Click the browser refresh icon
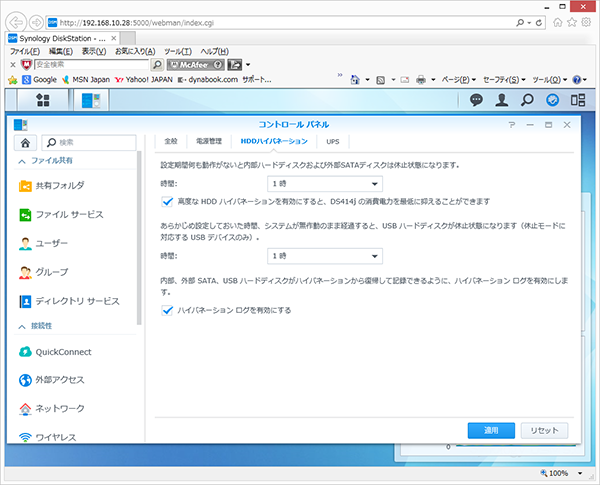The height and width of the screenshot is (485, 600). point(539,23)
